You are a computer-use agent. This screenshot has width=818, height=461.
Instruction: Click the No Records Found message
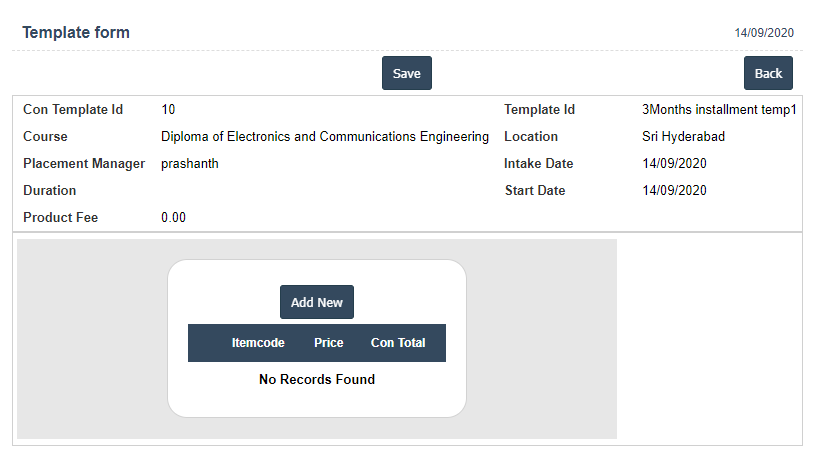pyautogui.click(x=316, y=380)
